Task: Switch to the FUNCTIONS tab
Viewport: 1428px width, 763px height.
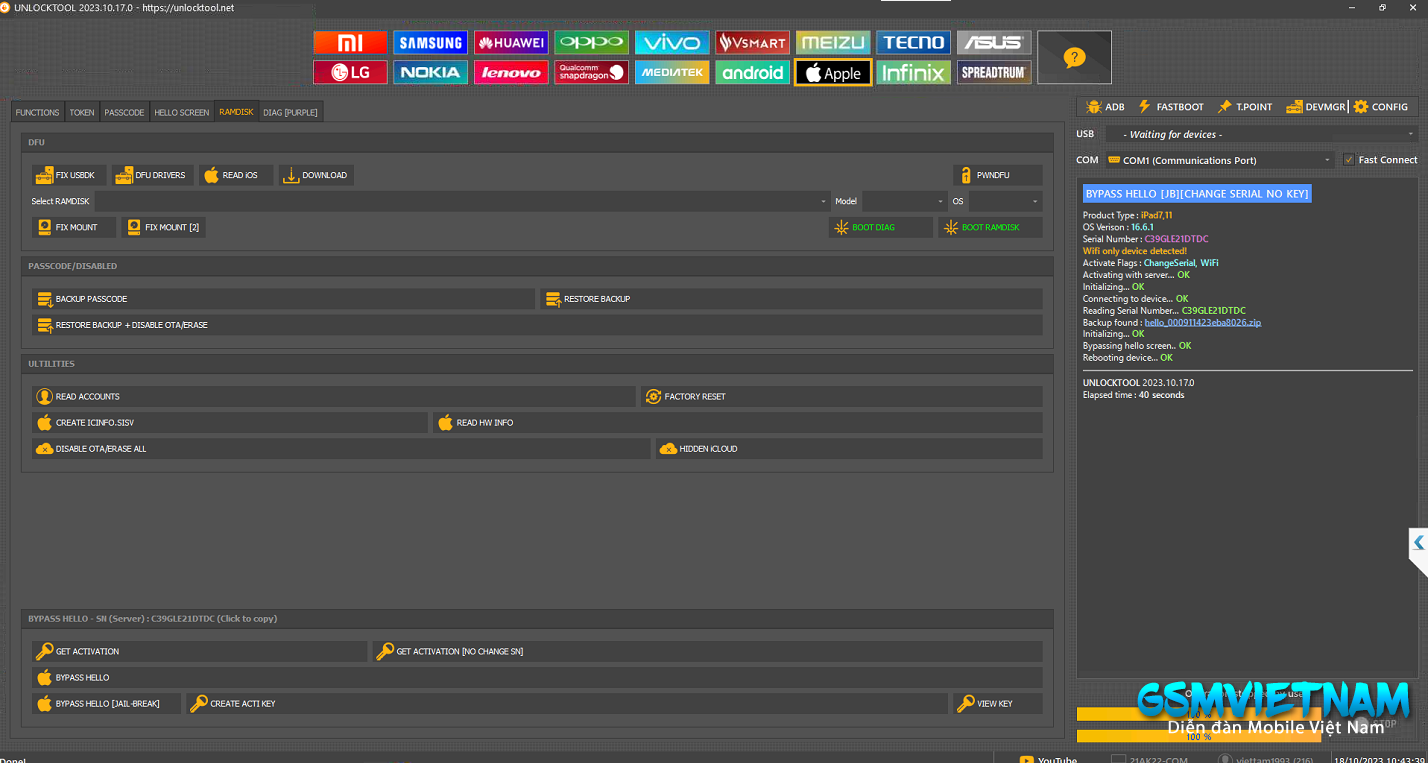Action: 38,112
